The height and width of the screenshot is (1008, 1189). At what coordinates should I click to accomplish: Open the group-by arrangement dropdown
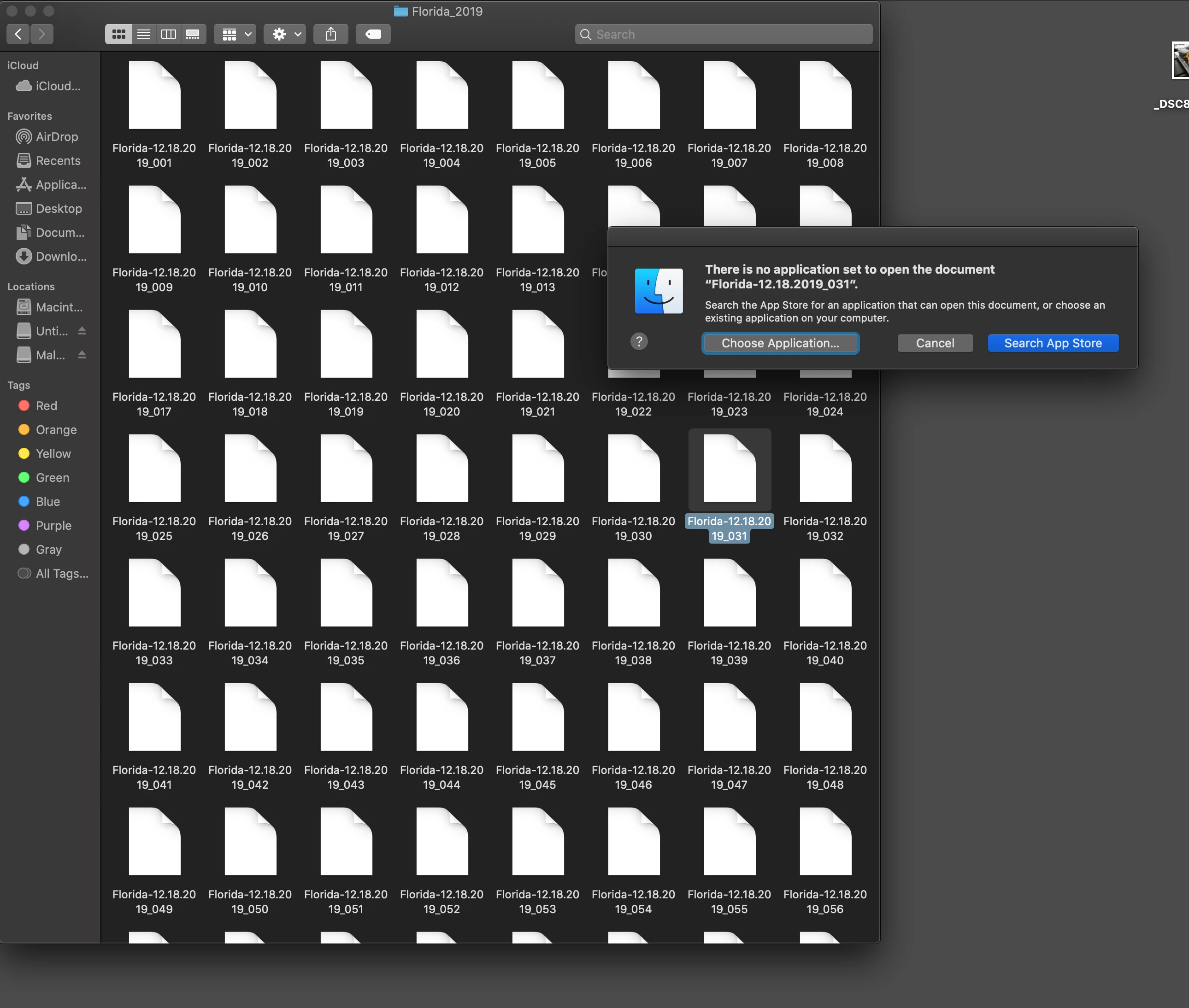[235, 34]
